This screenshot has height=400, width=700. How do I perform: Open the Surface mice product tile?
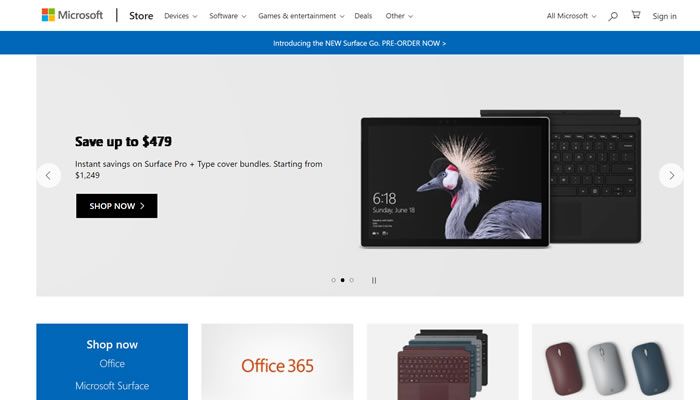point(608,362)
